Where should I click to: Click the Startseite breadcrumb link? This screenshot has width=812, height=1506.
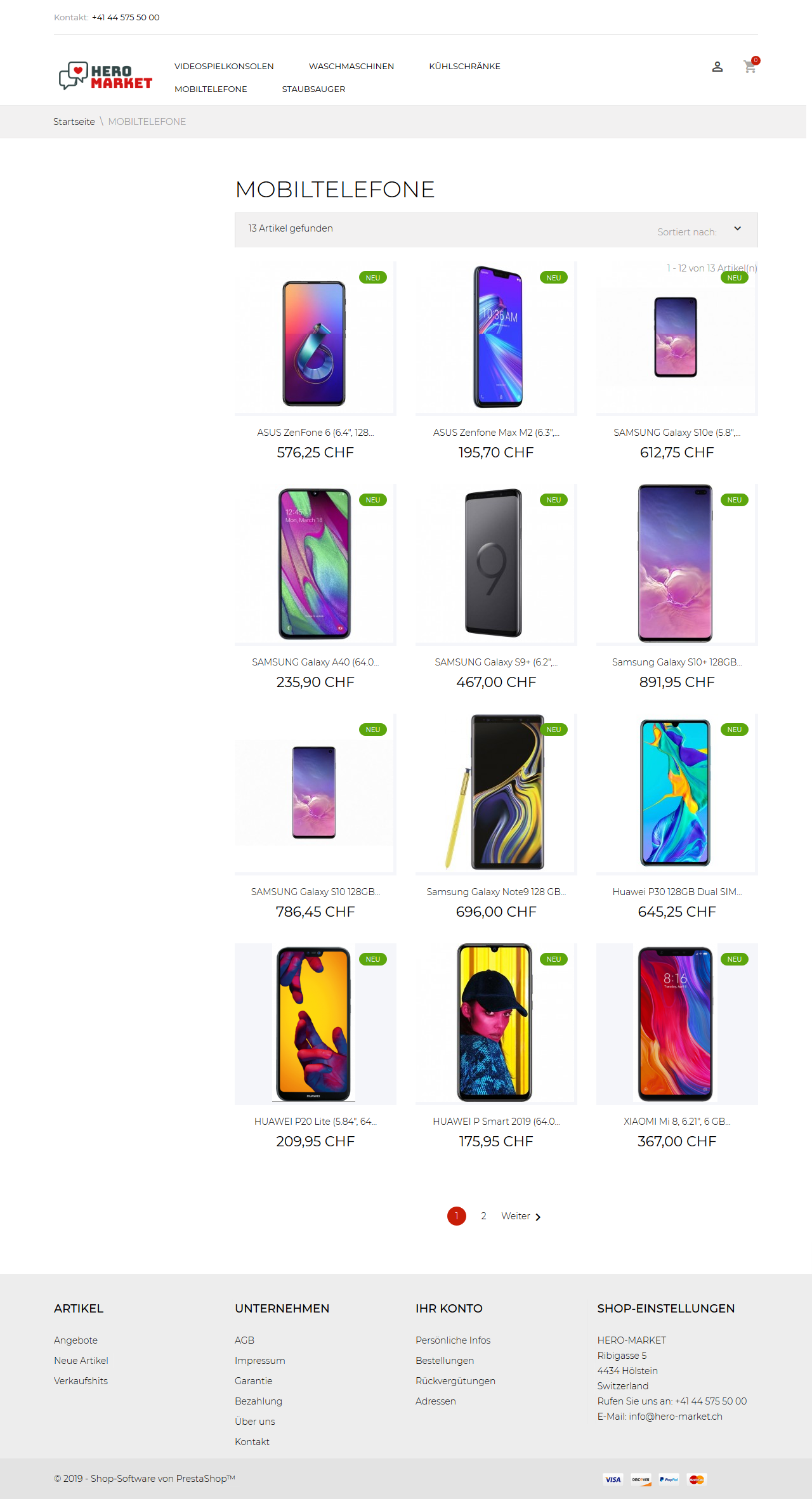point(74,122)
